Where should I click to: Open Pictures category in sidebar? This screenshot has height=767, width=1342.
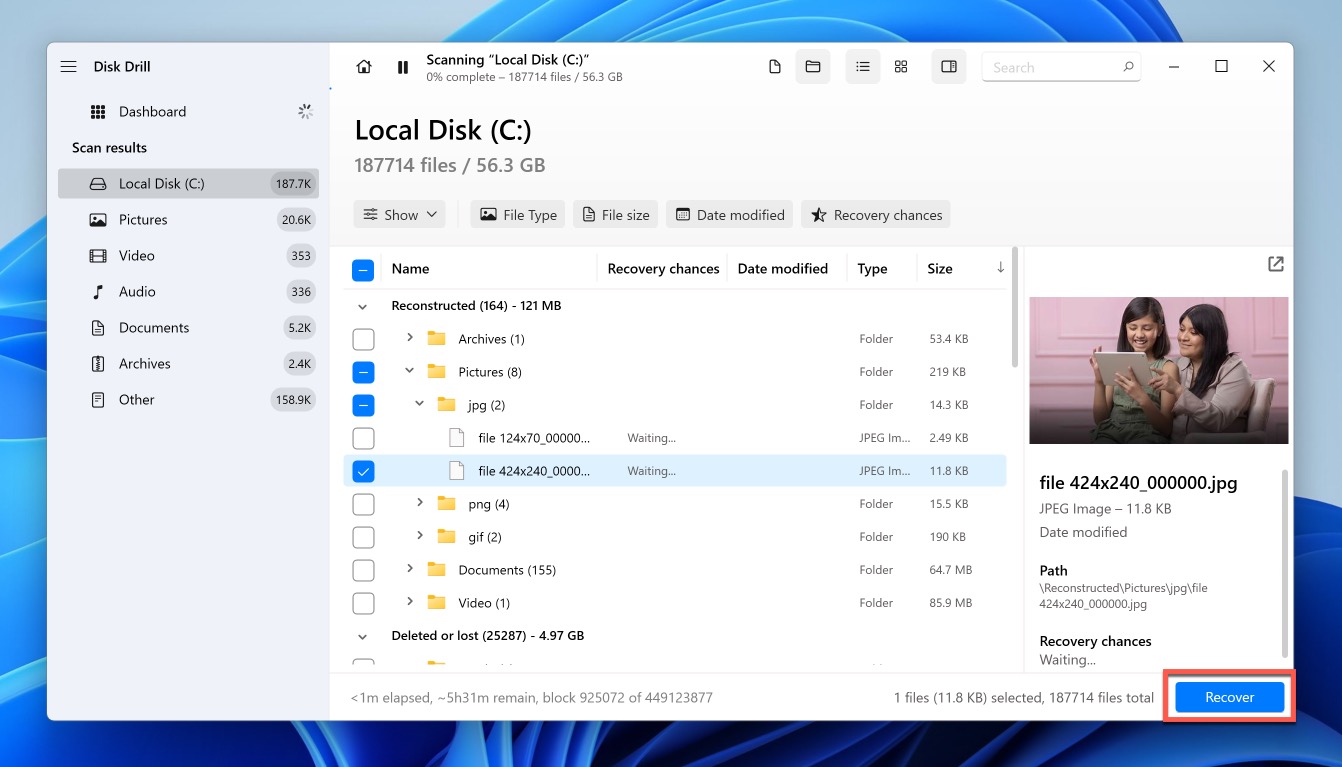pos(188,220)
